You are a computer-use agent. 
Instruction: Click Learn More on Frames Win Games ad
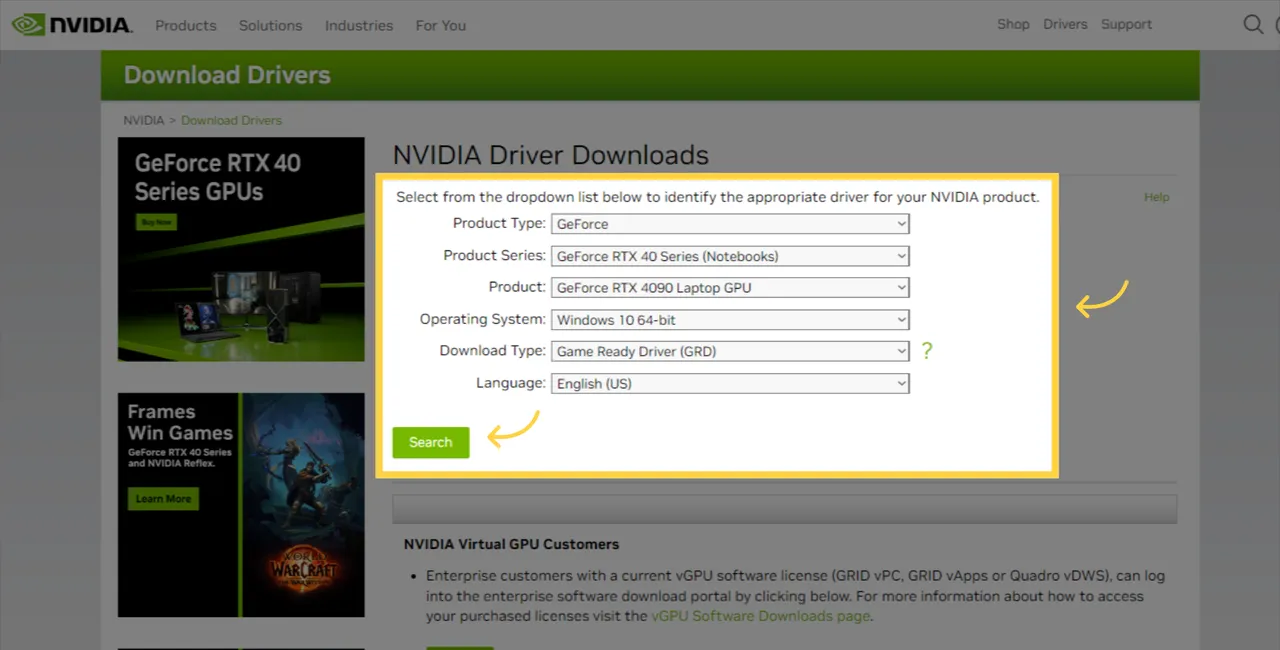tap(163, 499)
